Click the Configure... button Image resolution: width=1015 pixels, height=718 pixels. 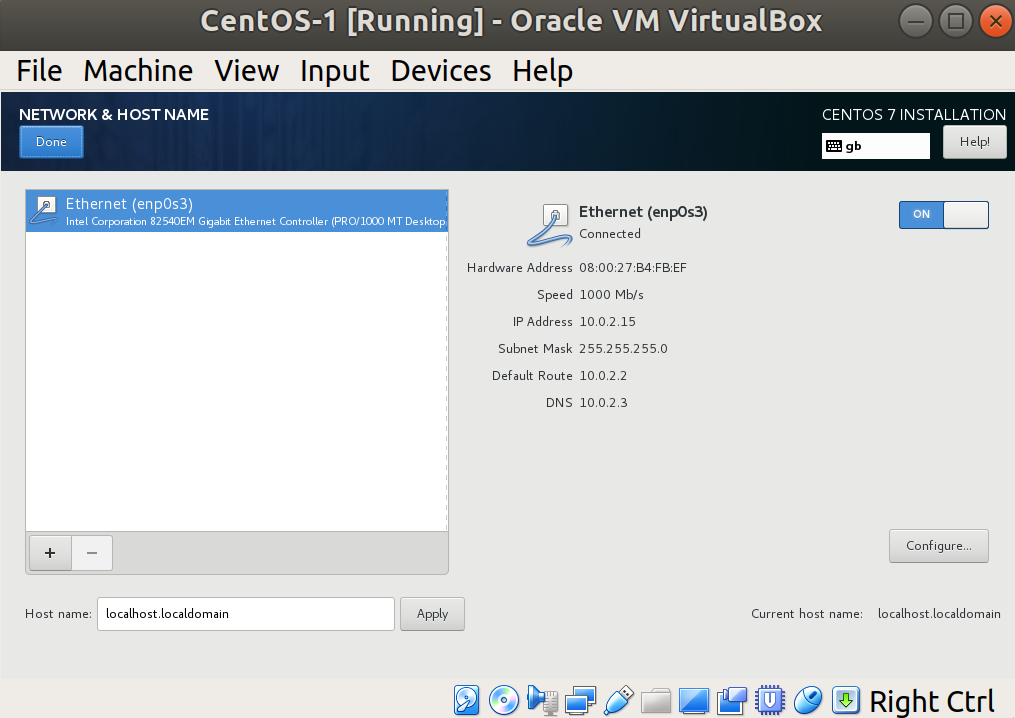938,546
